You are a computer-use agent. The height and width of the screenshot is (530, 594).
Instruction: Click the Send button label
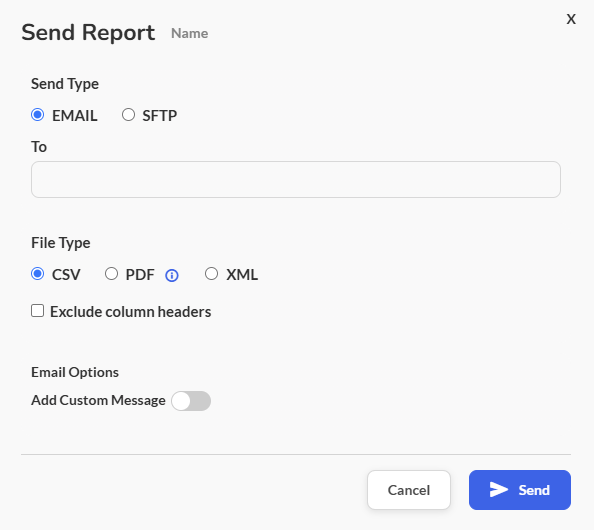[534, 490]
